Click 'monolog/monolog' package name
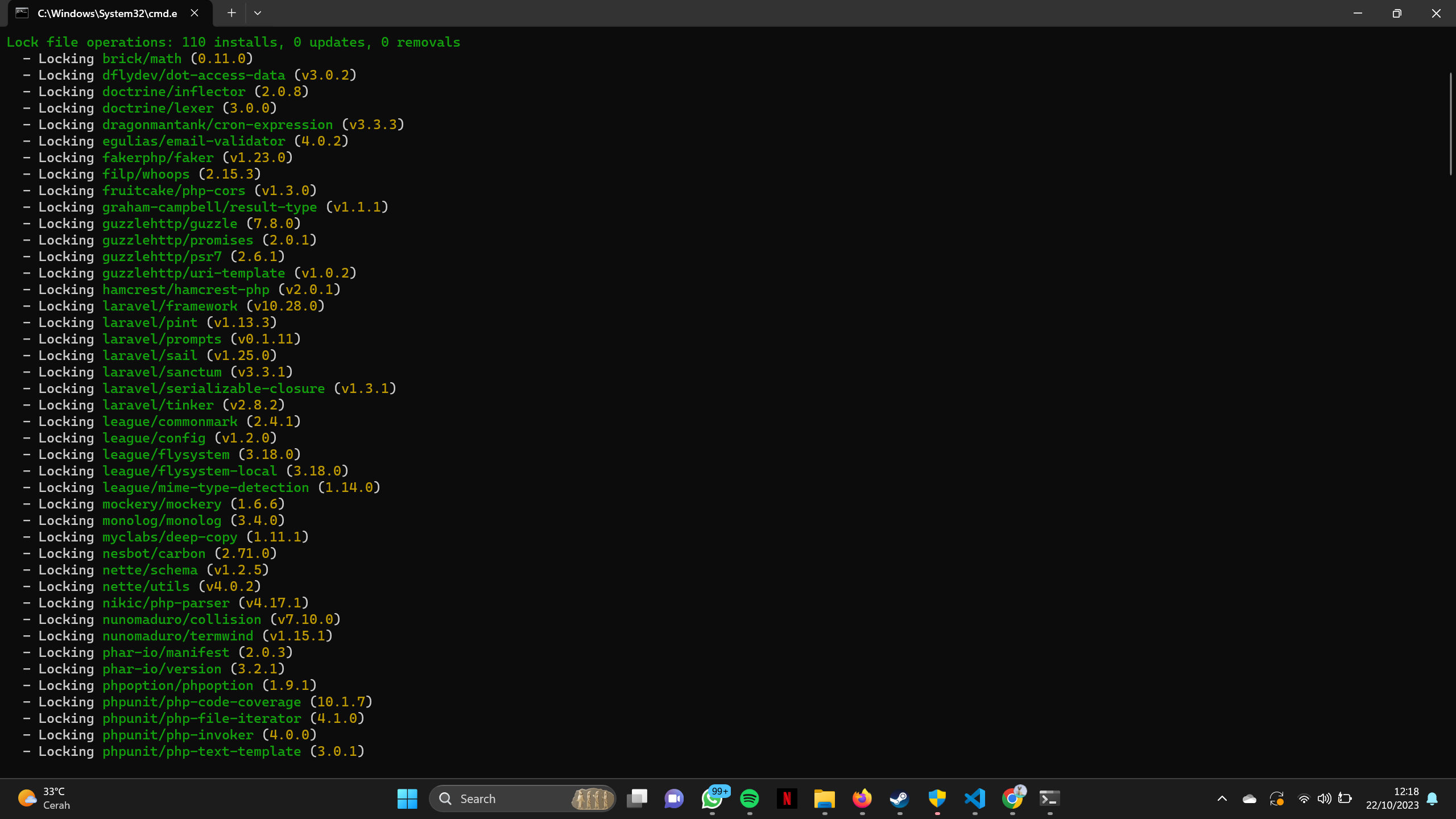The height and width of the screenshot is (819, 1456). [162, 520]
